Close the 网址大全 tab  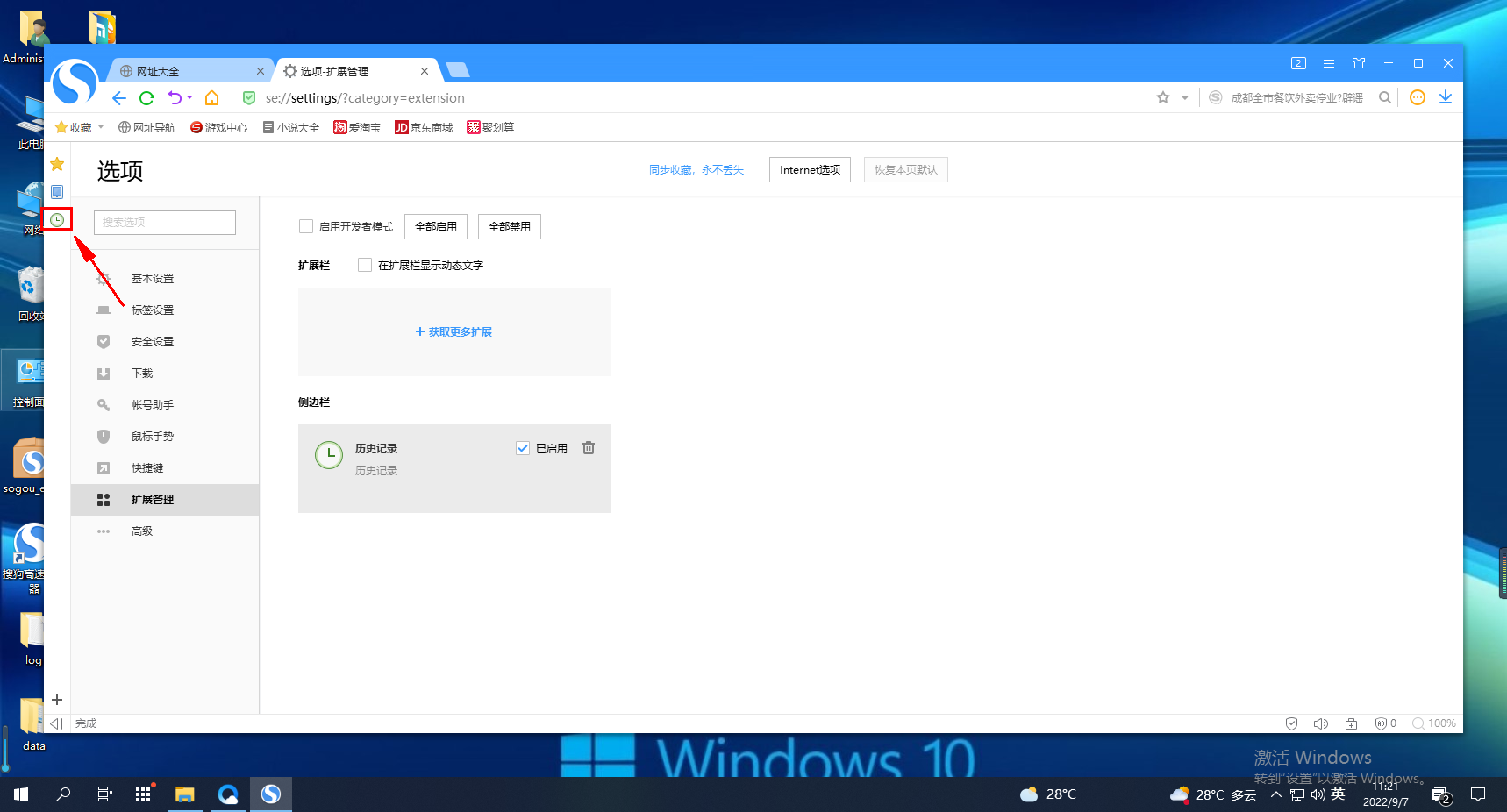pyautogui.click(x=261, y=71)
